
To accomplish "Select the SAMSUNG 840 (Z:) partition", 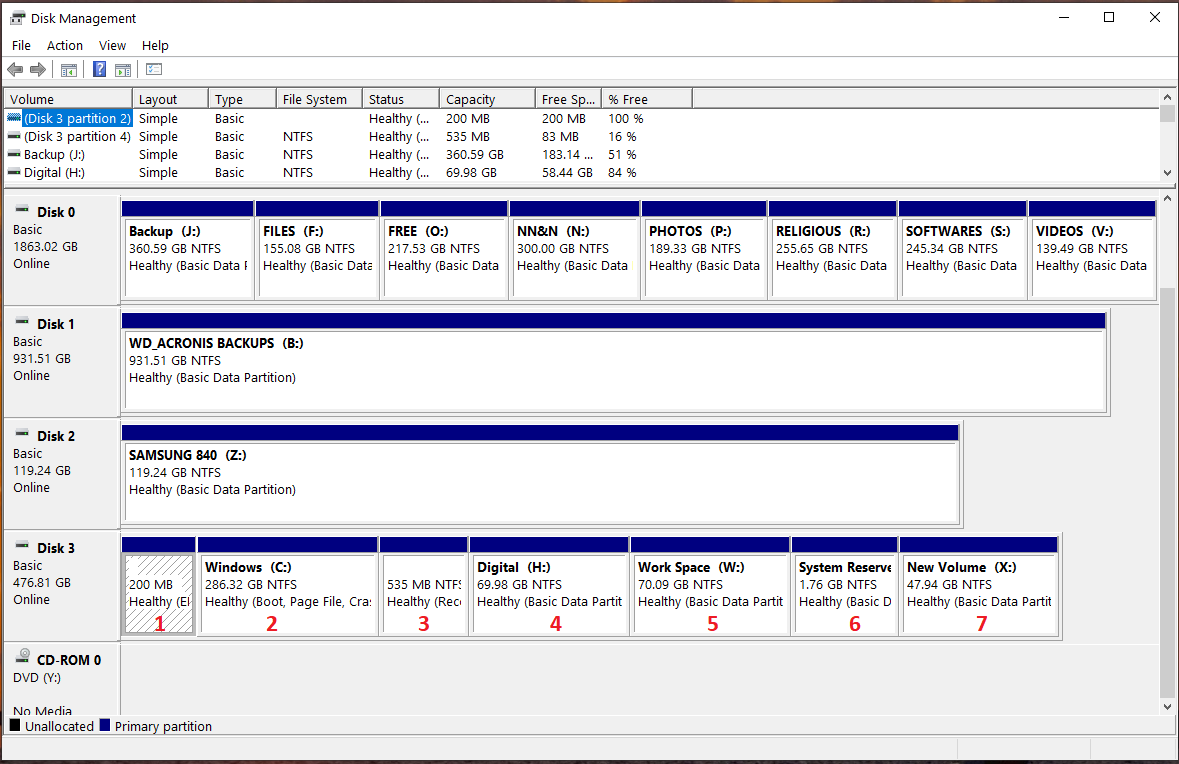I will tap(541, 475).
